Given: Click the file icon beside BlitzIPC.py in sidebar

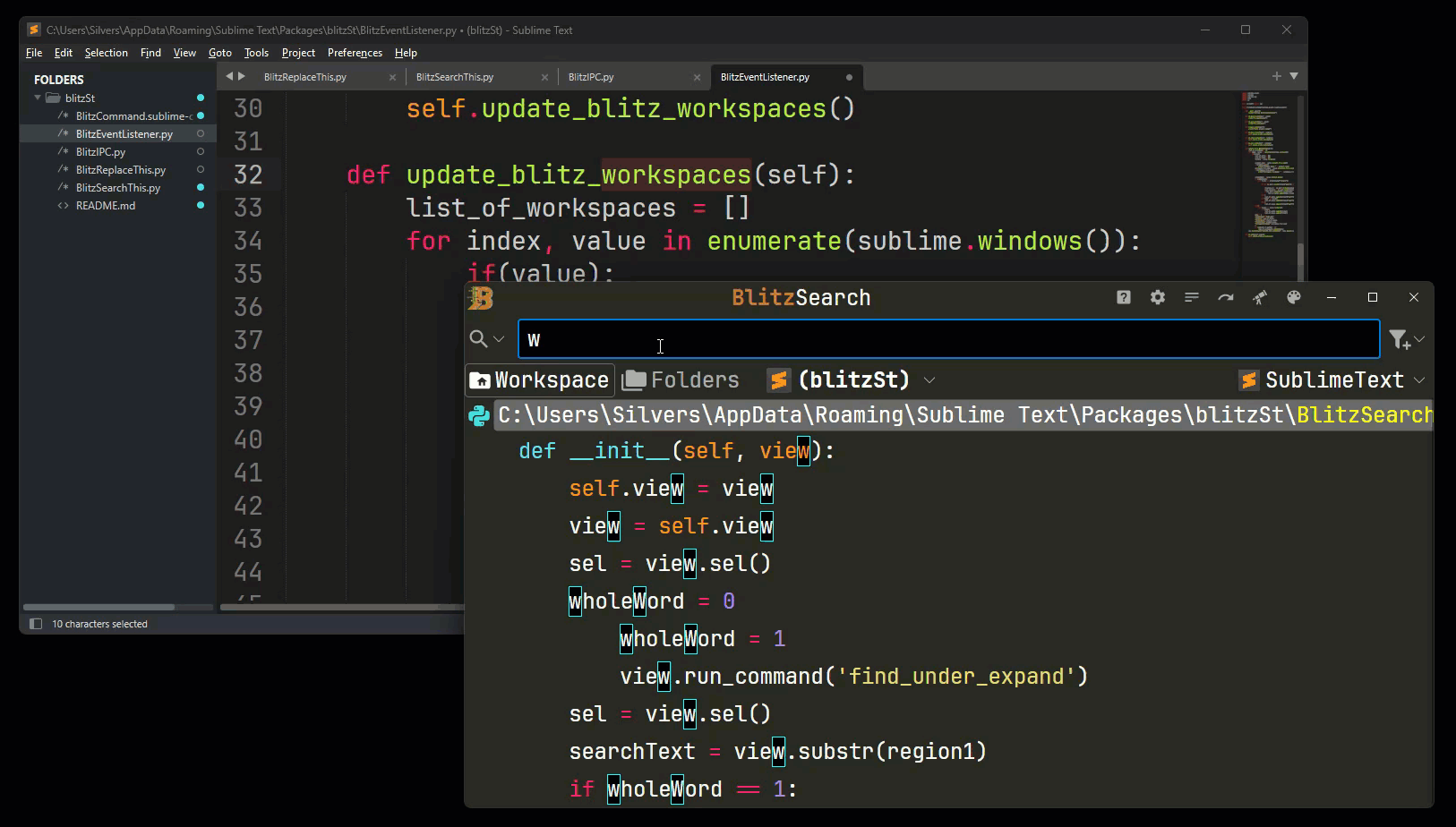Looking at the screenshot, I should 63,151.
